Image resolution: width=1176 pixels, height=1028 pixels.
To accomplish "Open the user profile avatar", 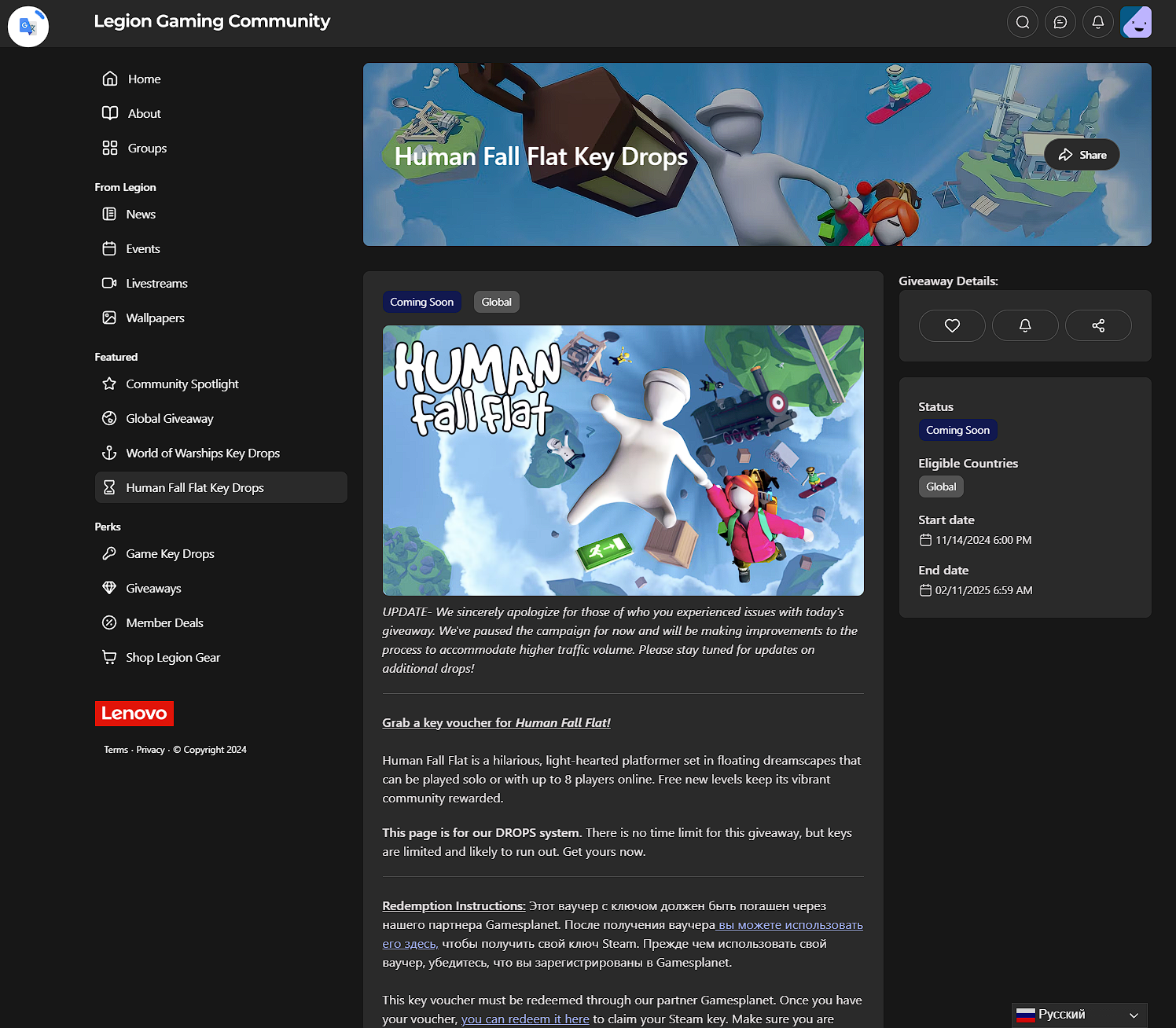I will point(1136,22).
